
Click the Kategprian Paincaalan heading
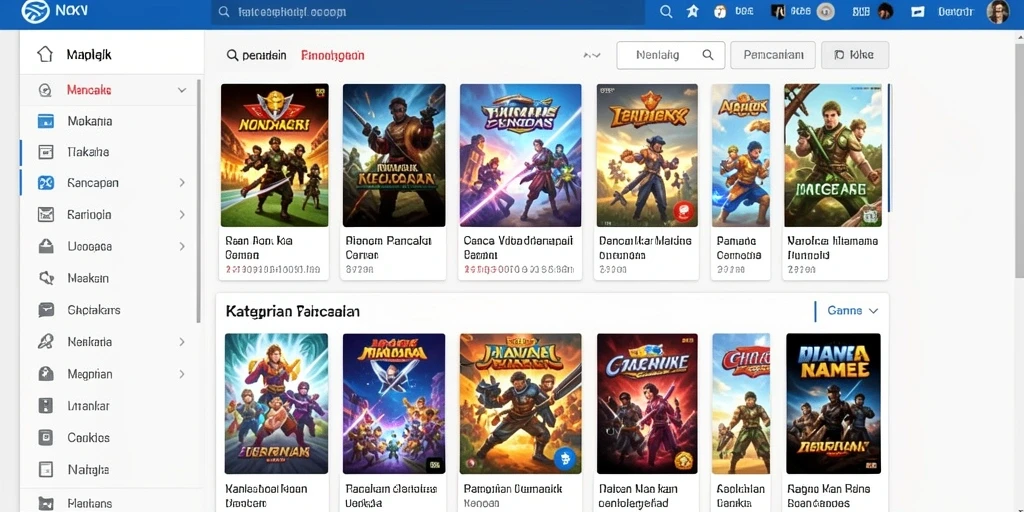tap(293, 312)
